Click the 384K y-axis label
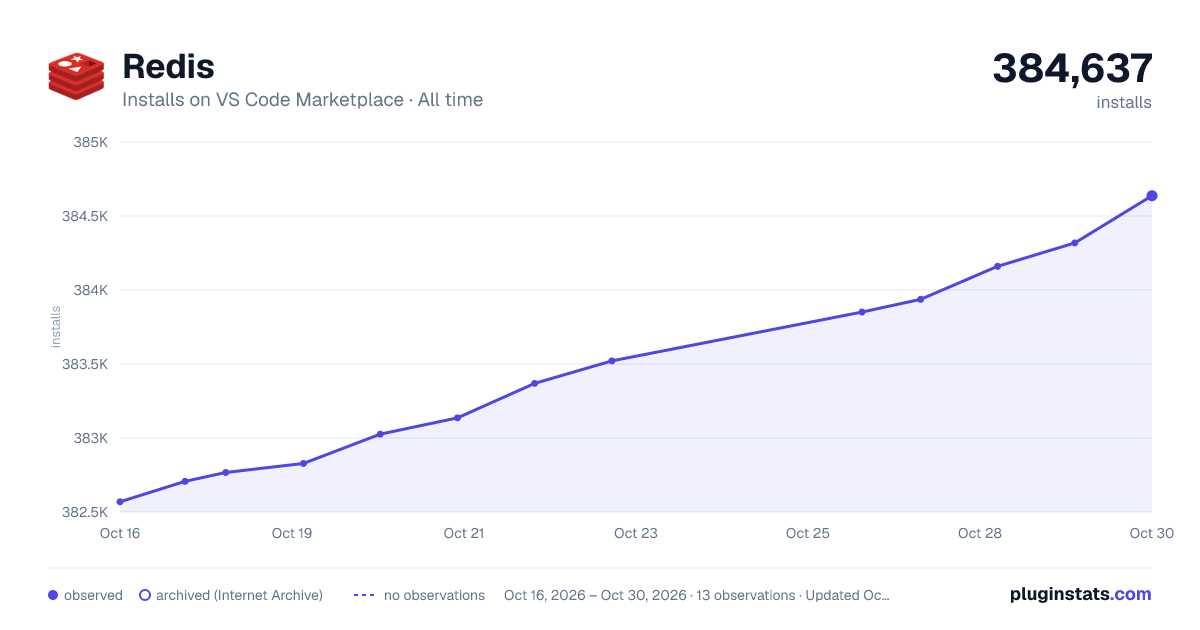1200x630 pixels. pyautogui.click(x=91, y=290)
